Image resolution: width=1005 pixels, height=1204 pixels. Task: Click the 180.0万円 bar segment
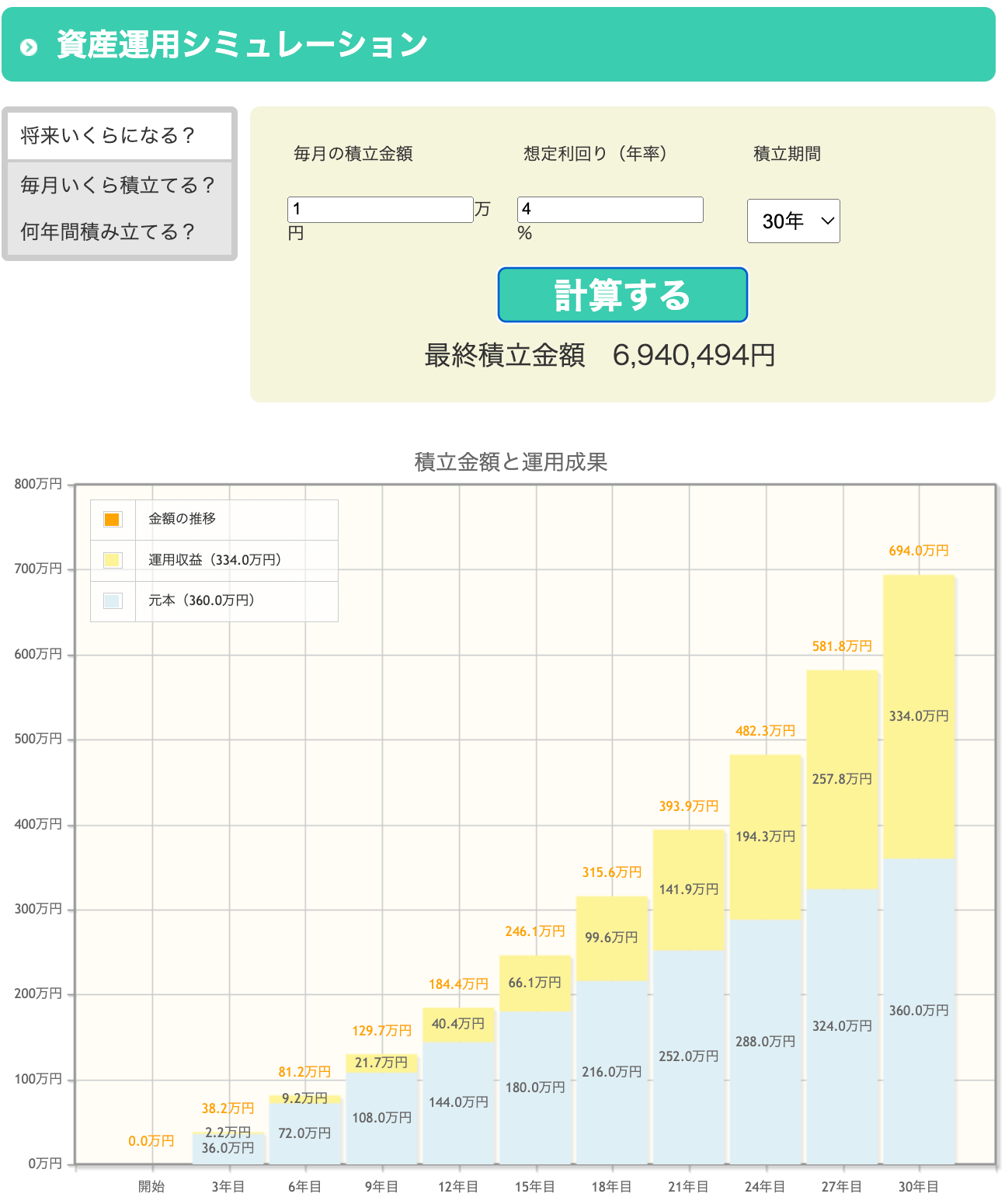click(x=535, y=1087)
